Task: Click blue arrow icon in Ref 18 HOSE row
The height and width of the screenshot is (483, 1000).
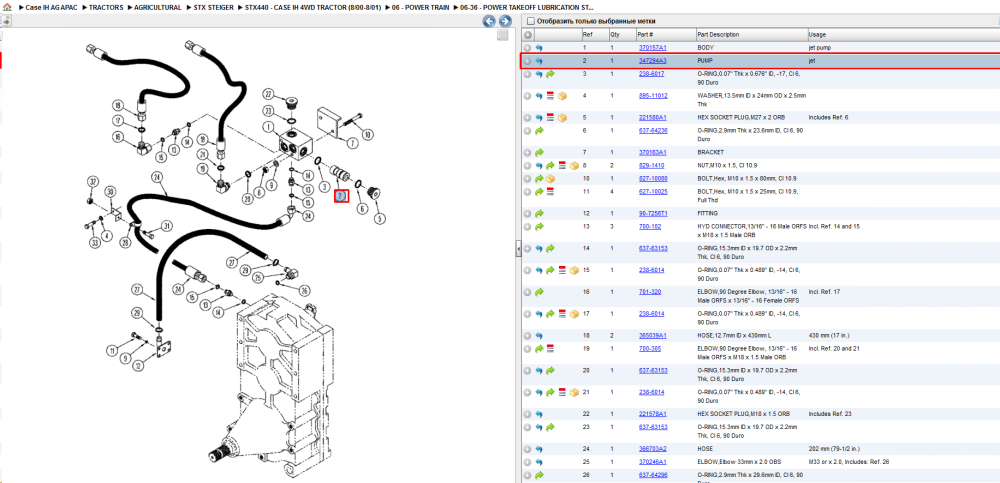Action: [538, 335]
